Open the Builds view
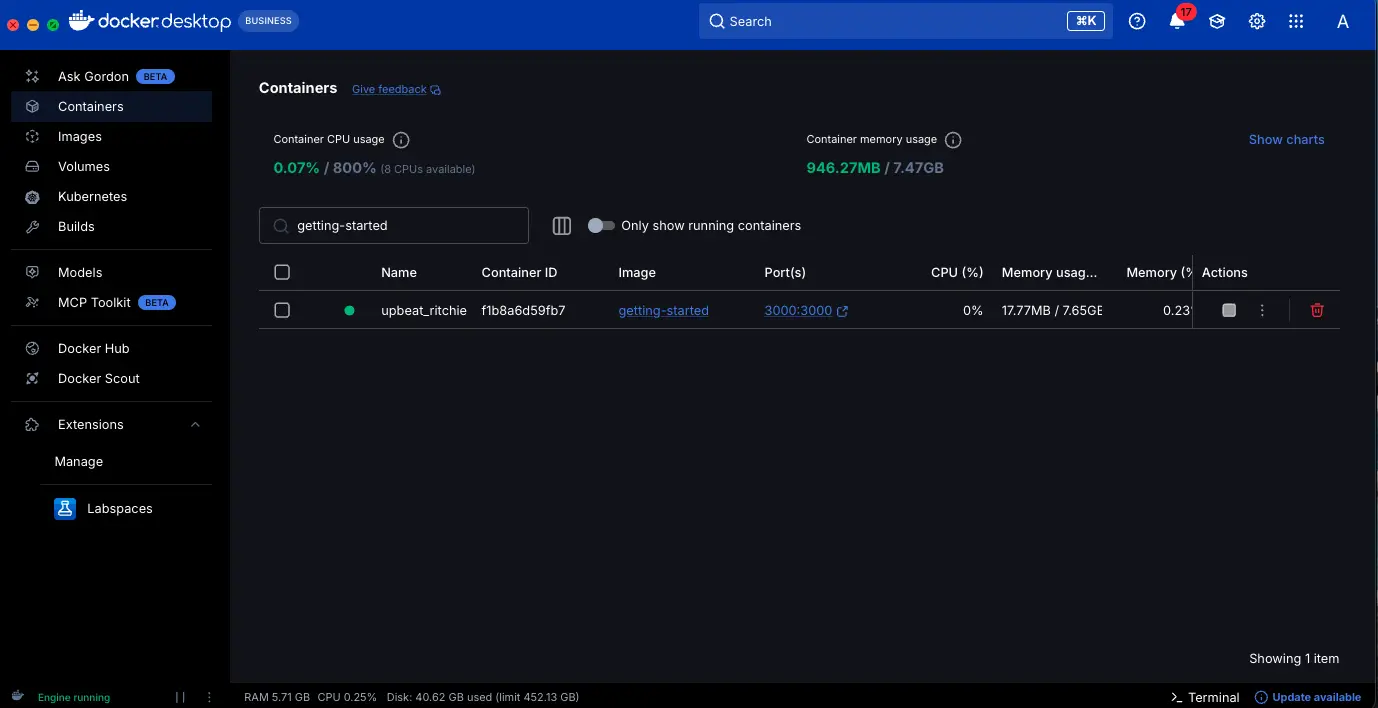Viewport: 1378px width, 708px height. [75, 226]
